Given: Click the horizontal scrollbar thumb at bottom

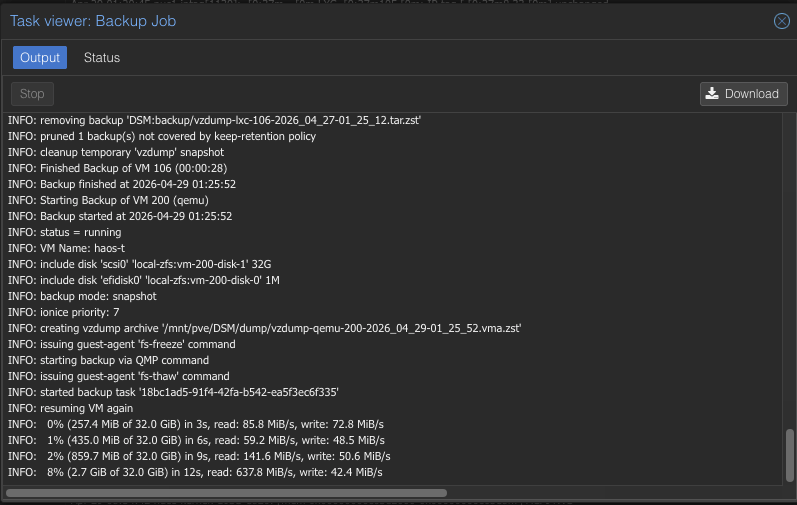Looking at the screenshot, I should coord(226,492).
